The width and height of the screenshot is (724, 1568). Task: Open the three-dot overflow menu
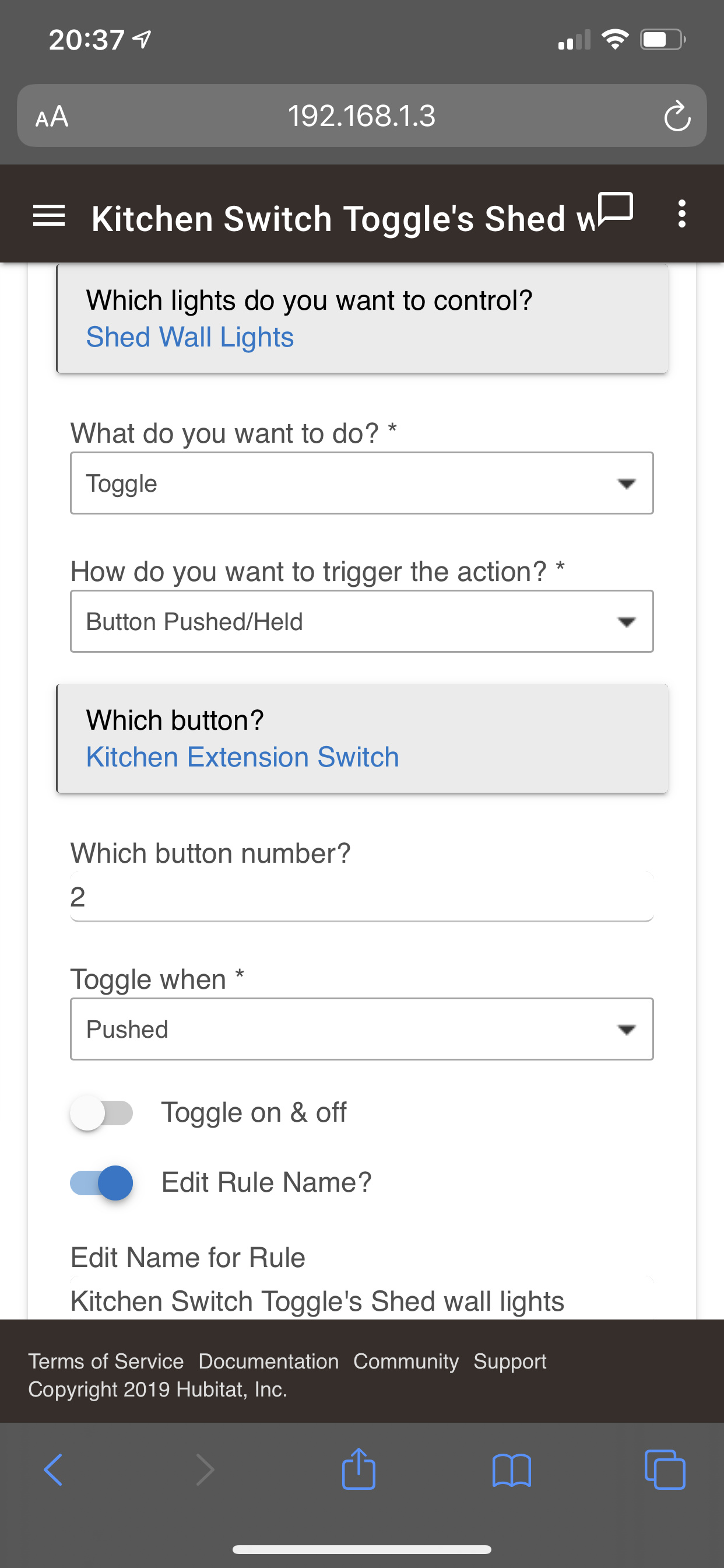[682, 214]
